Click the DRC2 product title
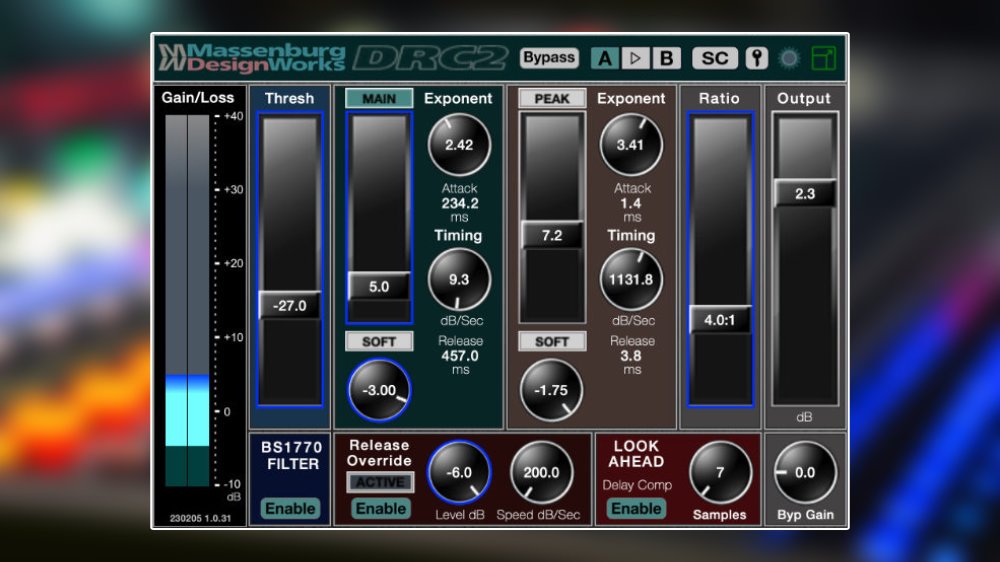The height and width of the screenshot is (562, 1000). point(432,58)
